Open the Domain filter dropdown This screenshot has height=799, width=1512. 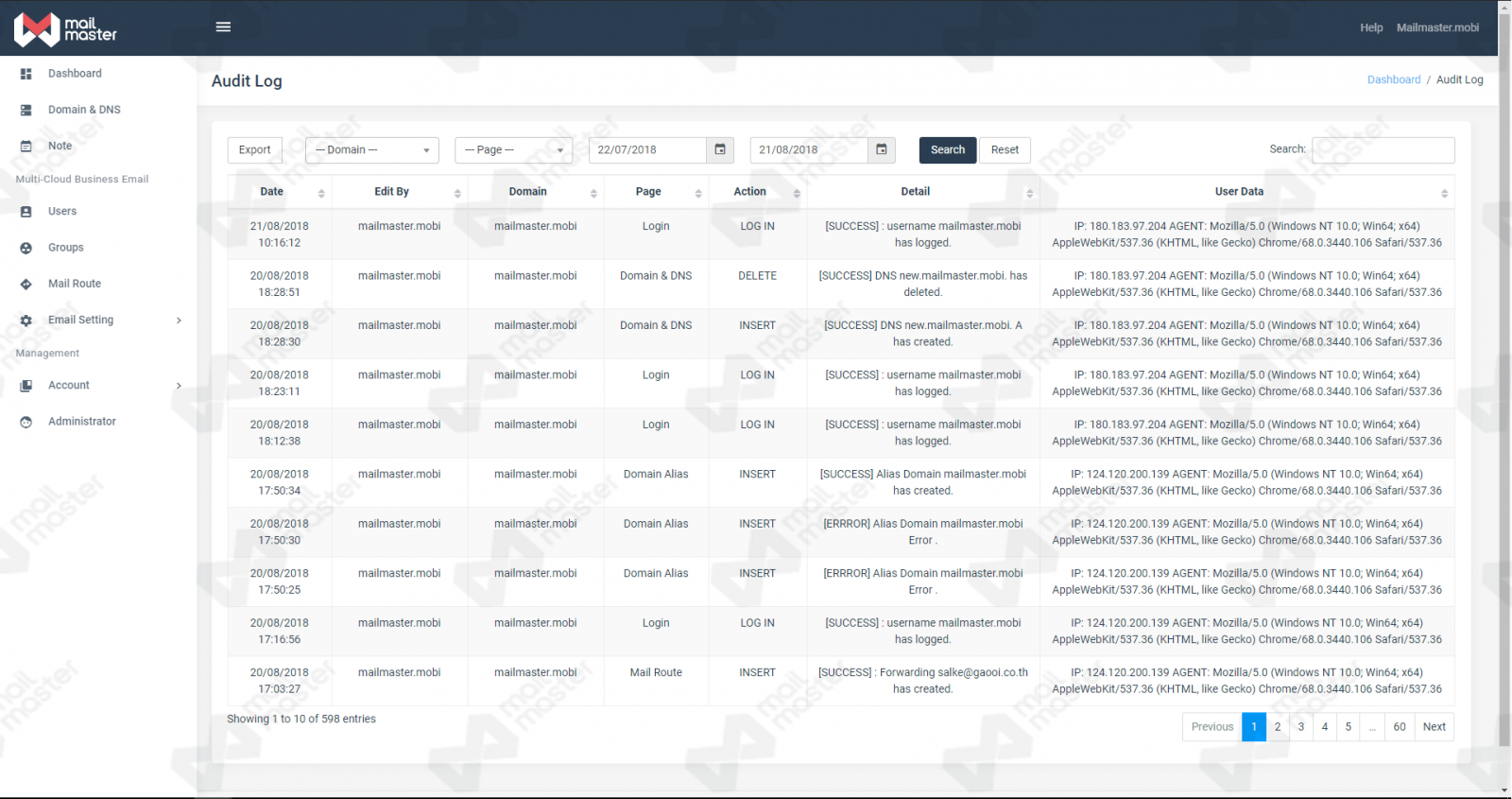pos(372,150)
